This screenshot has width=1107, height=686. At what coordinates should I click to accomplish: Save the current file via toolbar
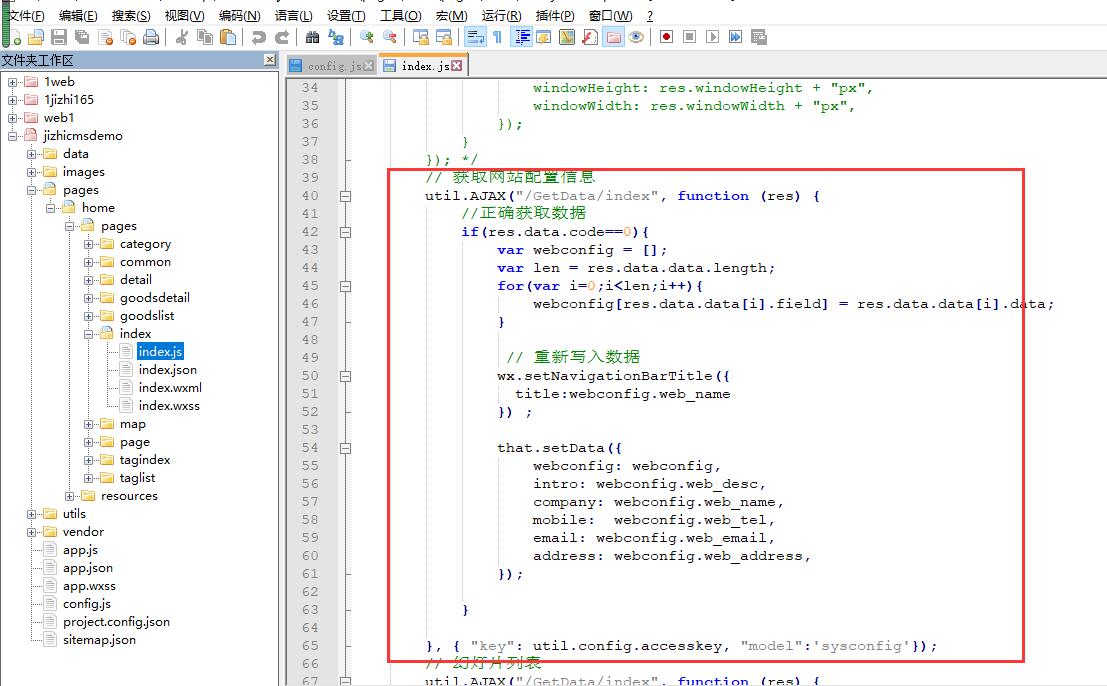(59, 37)
